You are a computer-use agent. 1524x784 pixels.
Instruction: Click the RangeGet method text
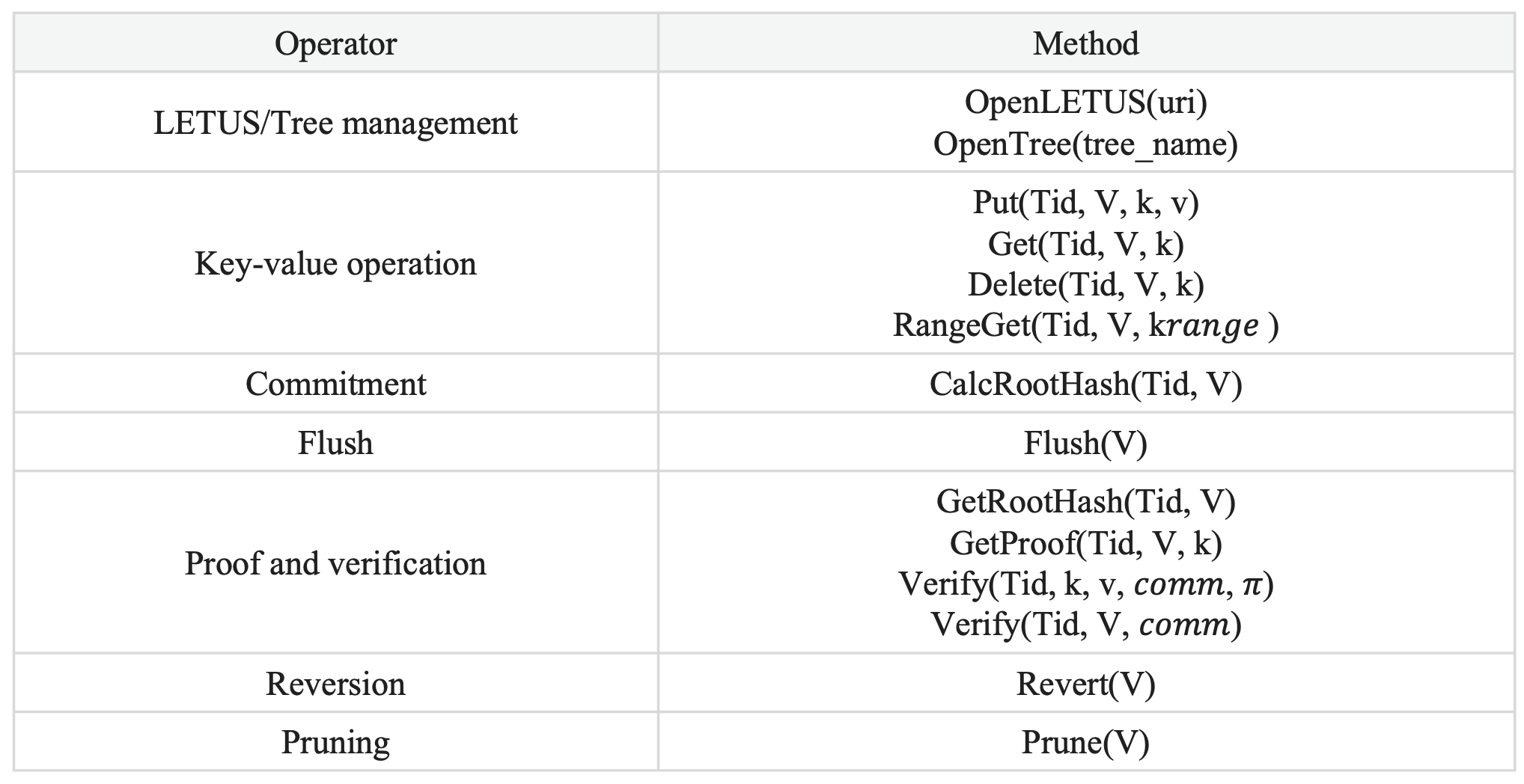(x=1085, y=325)
